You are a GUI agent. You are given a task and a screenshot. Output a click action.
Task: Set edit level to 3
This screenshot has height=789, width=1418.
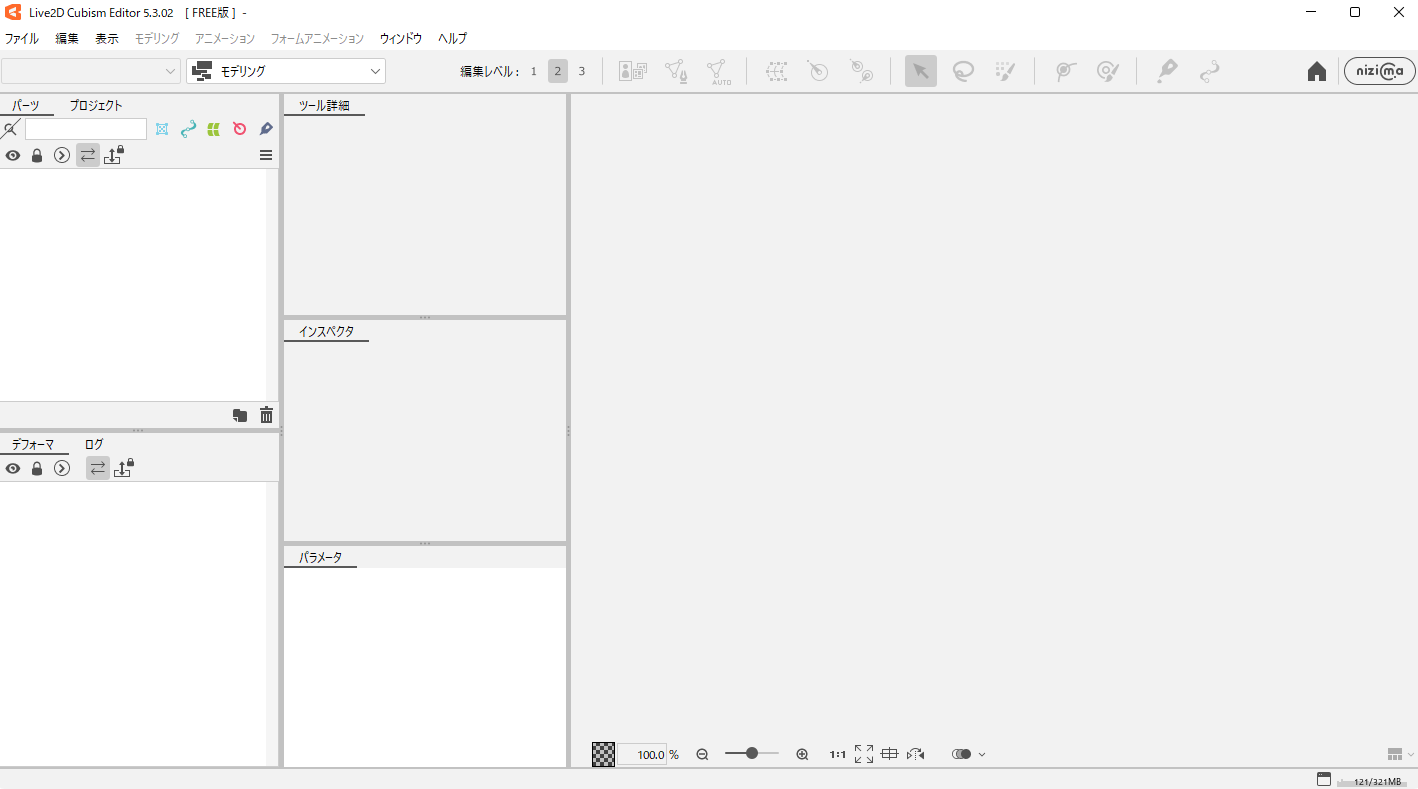tap(582, 71)
